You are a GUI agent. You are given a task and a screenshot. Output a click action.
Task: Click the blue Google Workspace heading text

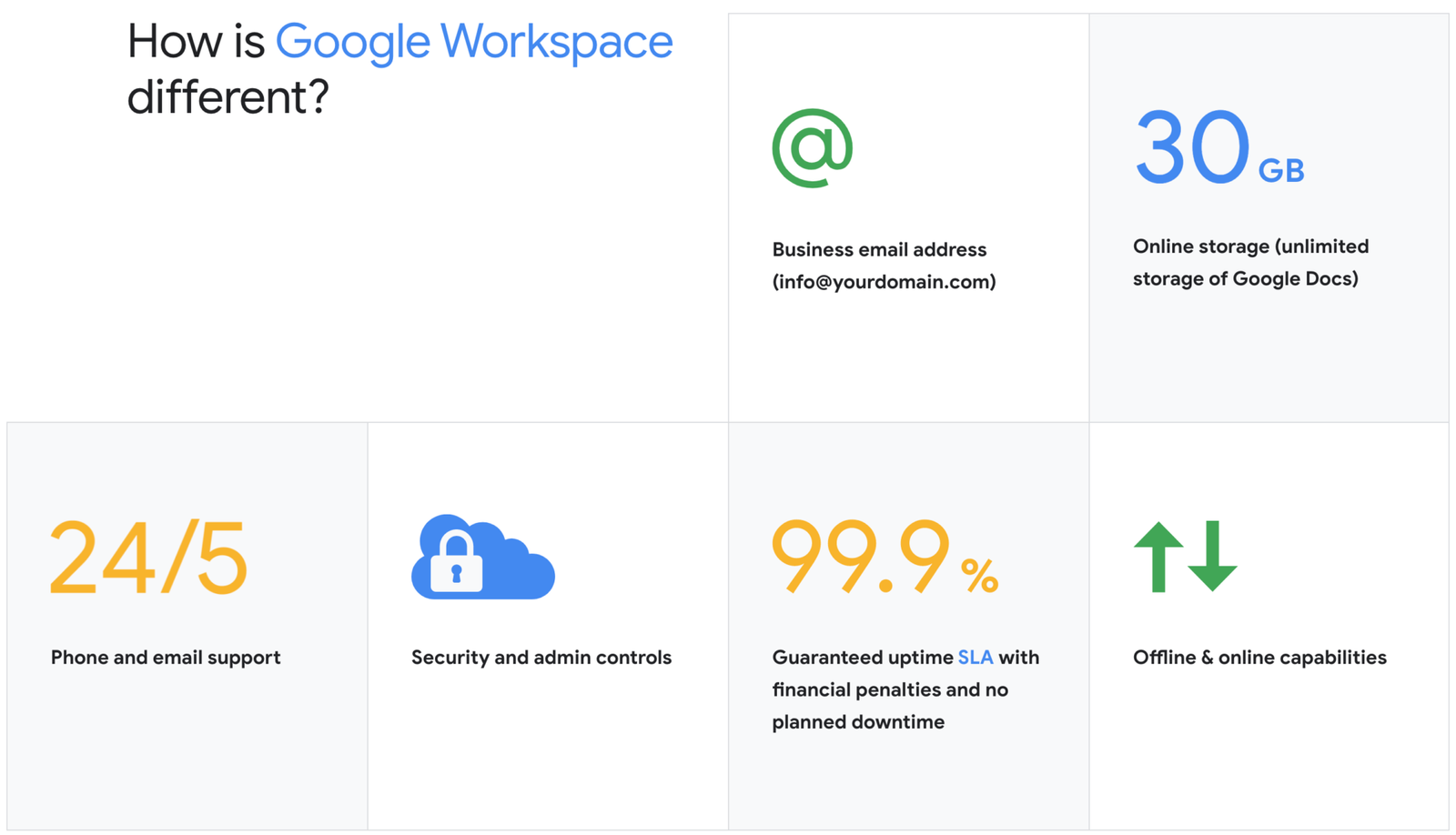click(473, 42)
